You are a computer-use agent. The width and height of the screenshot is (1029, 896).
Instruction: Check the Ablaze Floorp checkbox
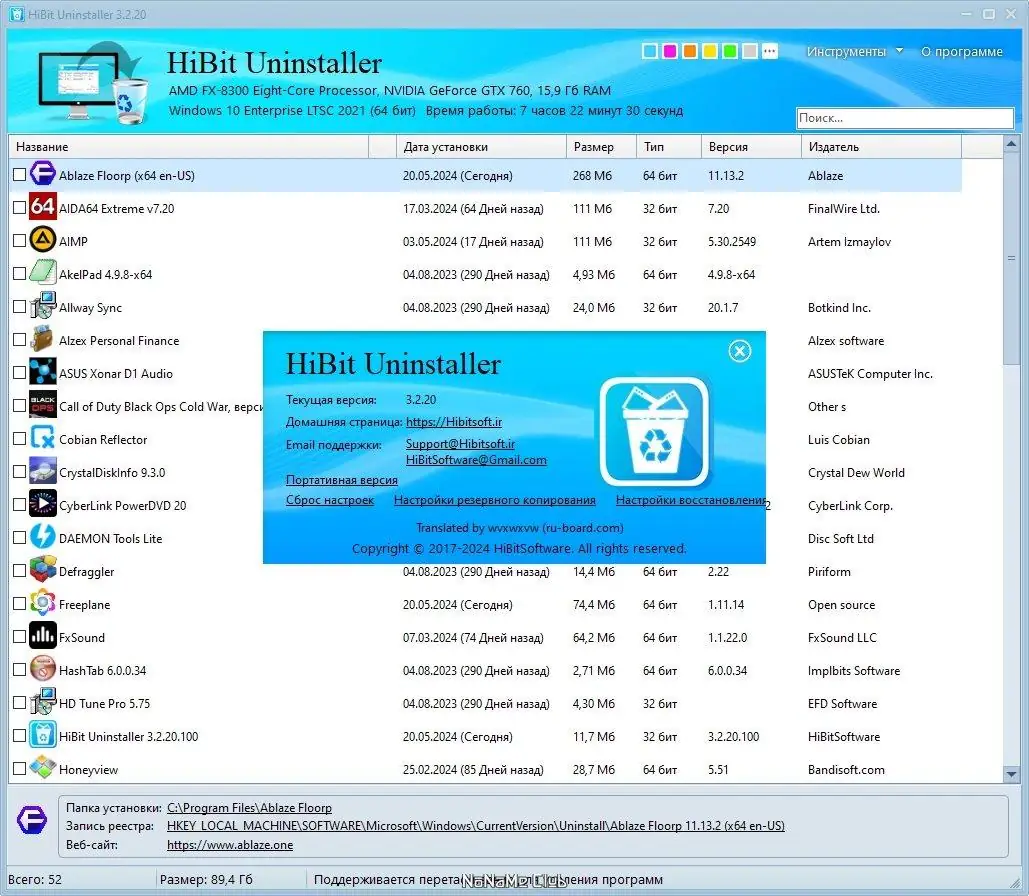(20, 175)
